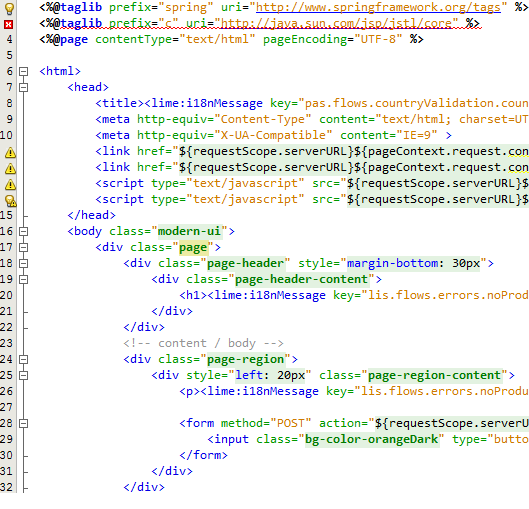Collapse the head tag fold on line 7
This screenshot has width=529, height=509.
coord(23,87)
